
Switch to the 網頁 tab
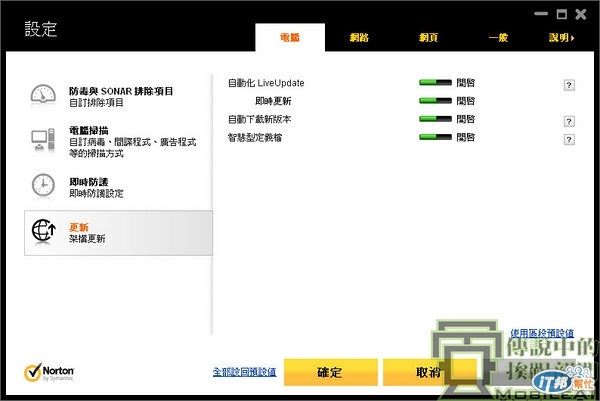pyautogui.click(x=428, y=37)
